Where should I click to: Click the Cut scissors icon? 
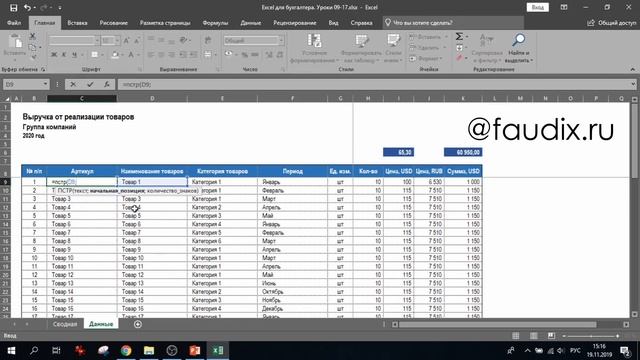(x=32, y=36)
